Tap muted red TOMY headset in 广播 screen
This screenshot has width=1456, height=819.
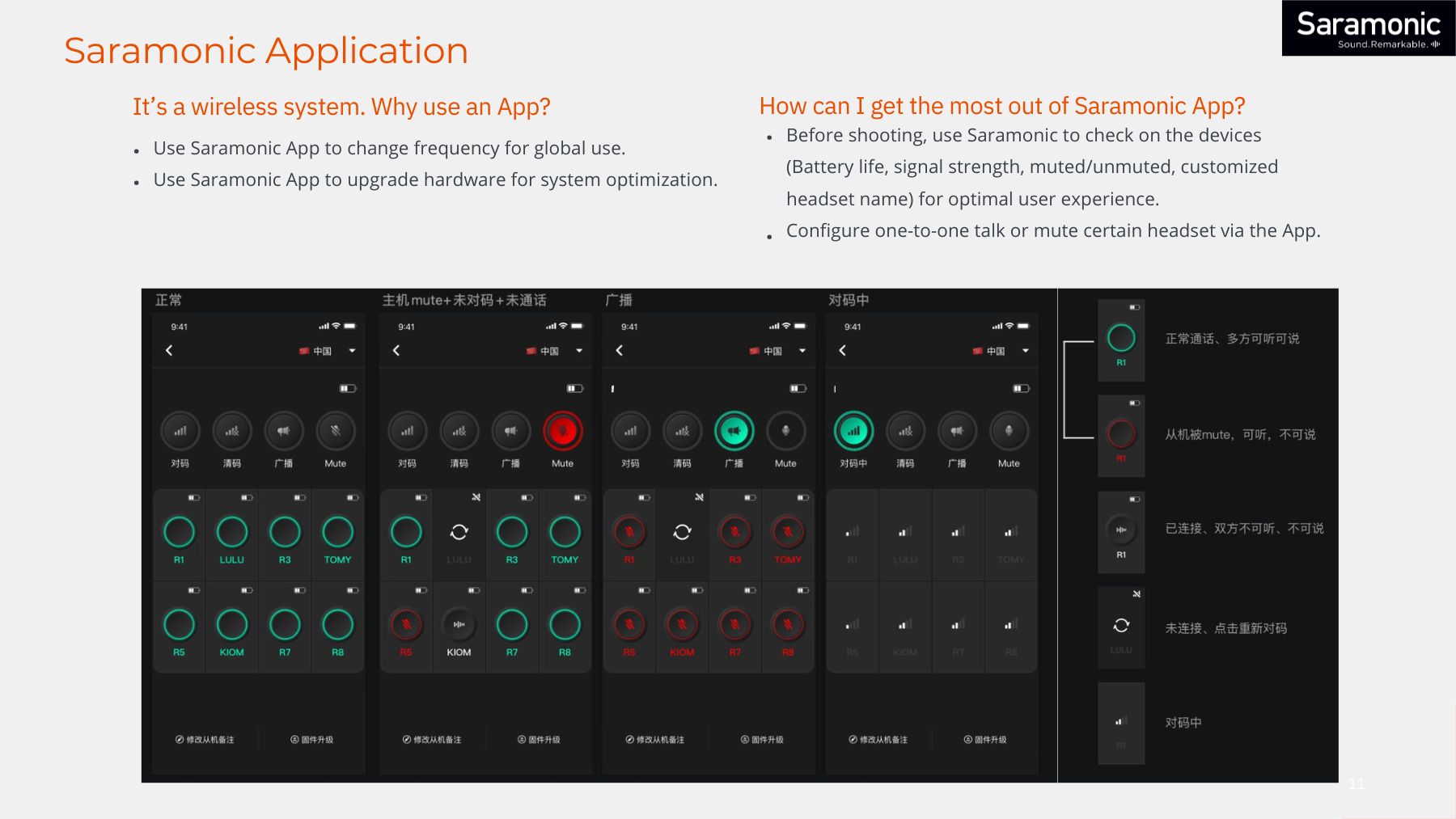pos(788,532)
